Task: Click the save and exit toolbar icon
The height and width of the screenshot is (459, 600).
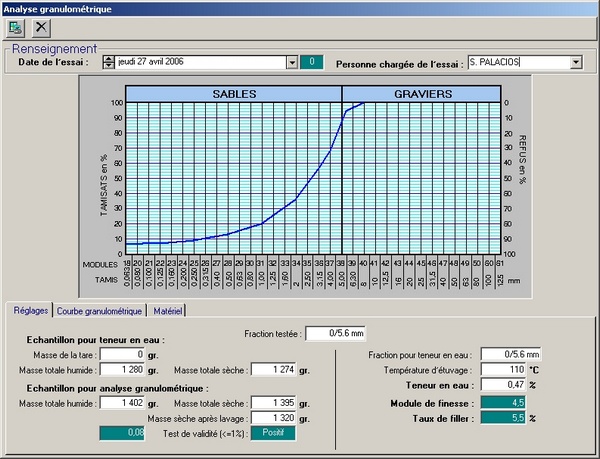Action: click(x=16, y=27)
